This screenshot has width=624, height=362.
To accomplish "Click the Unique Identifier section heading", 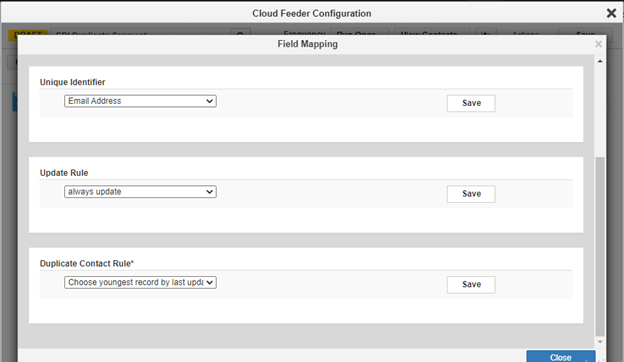I will [x=72, y=82].
